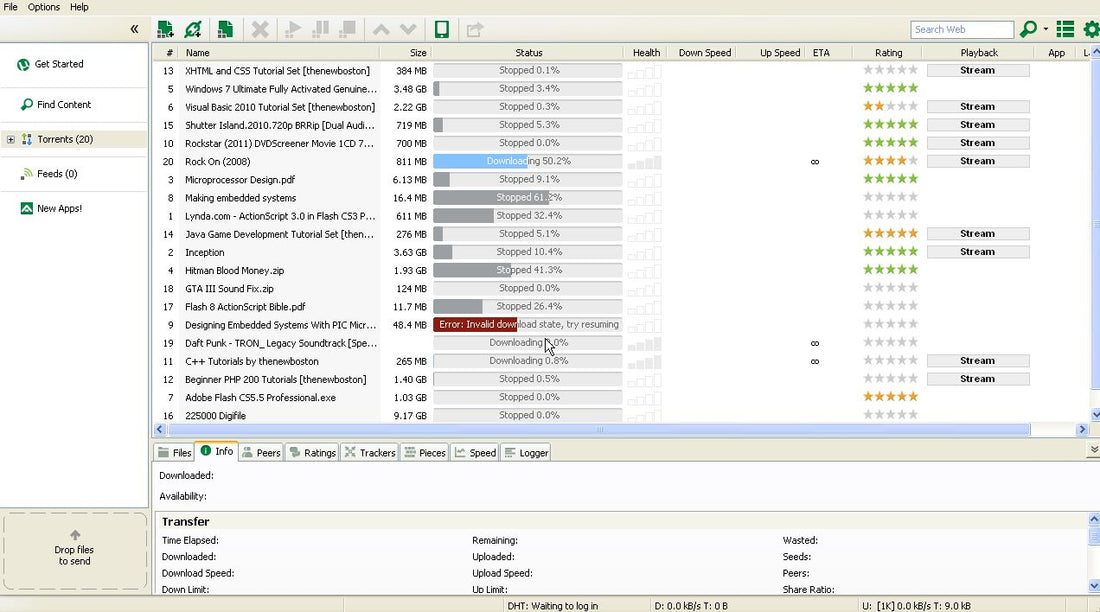Select the Create New Torrent icon
This screenshot has height=612, width=1100.
click(x=226, y=29)
